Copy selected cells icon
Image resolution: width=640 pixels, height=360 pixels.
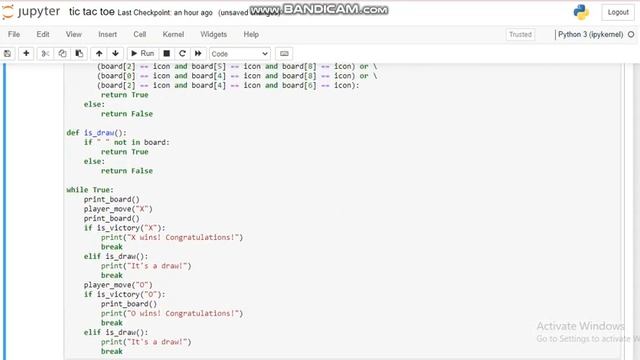point(62,53)
